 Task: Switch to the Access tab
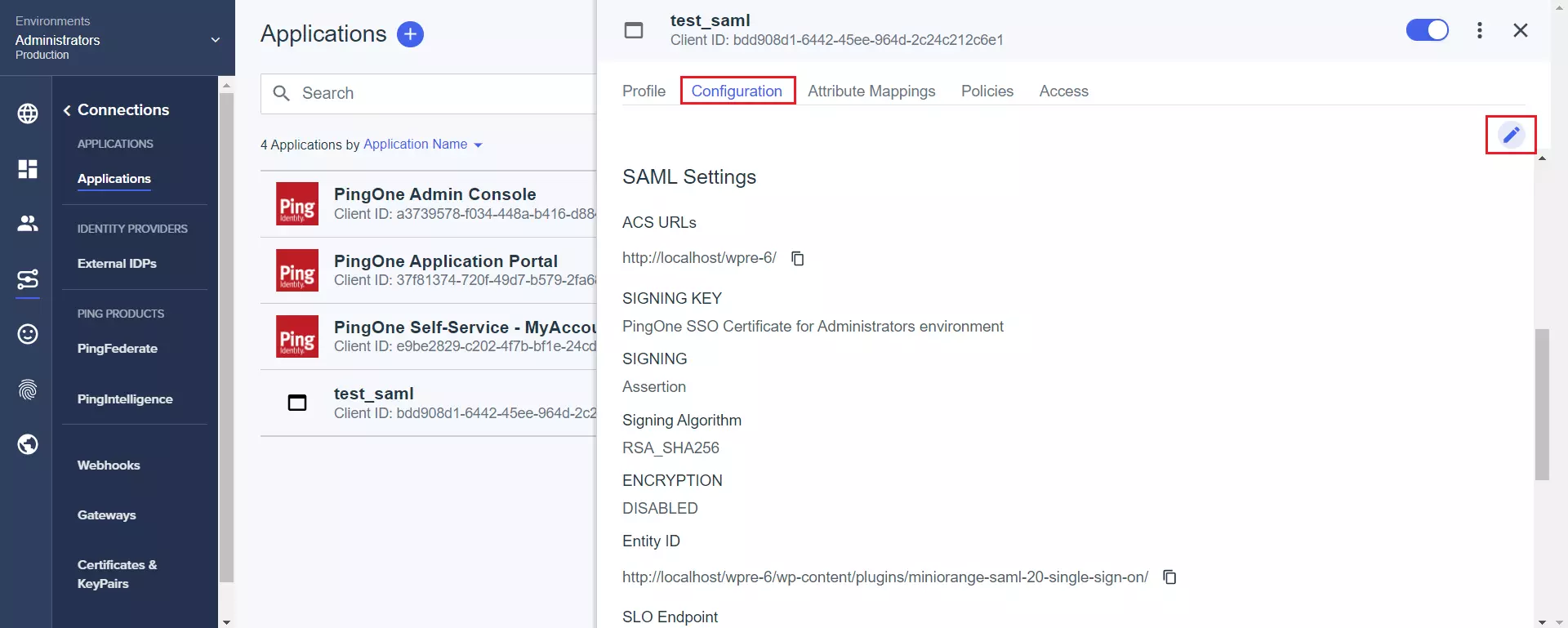[1063, 91]
